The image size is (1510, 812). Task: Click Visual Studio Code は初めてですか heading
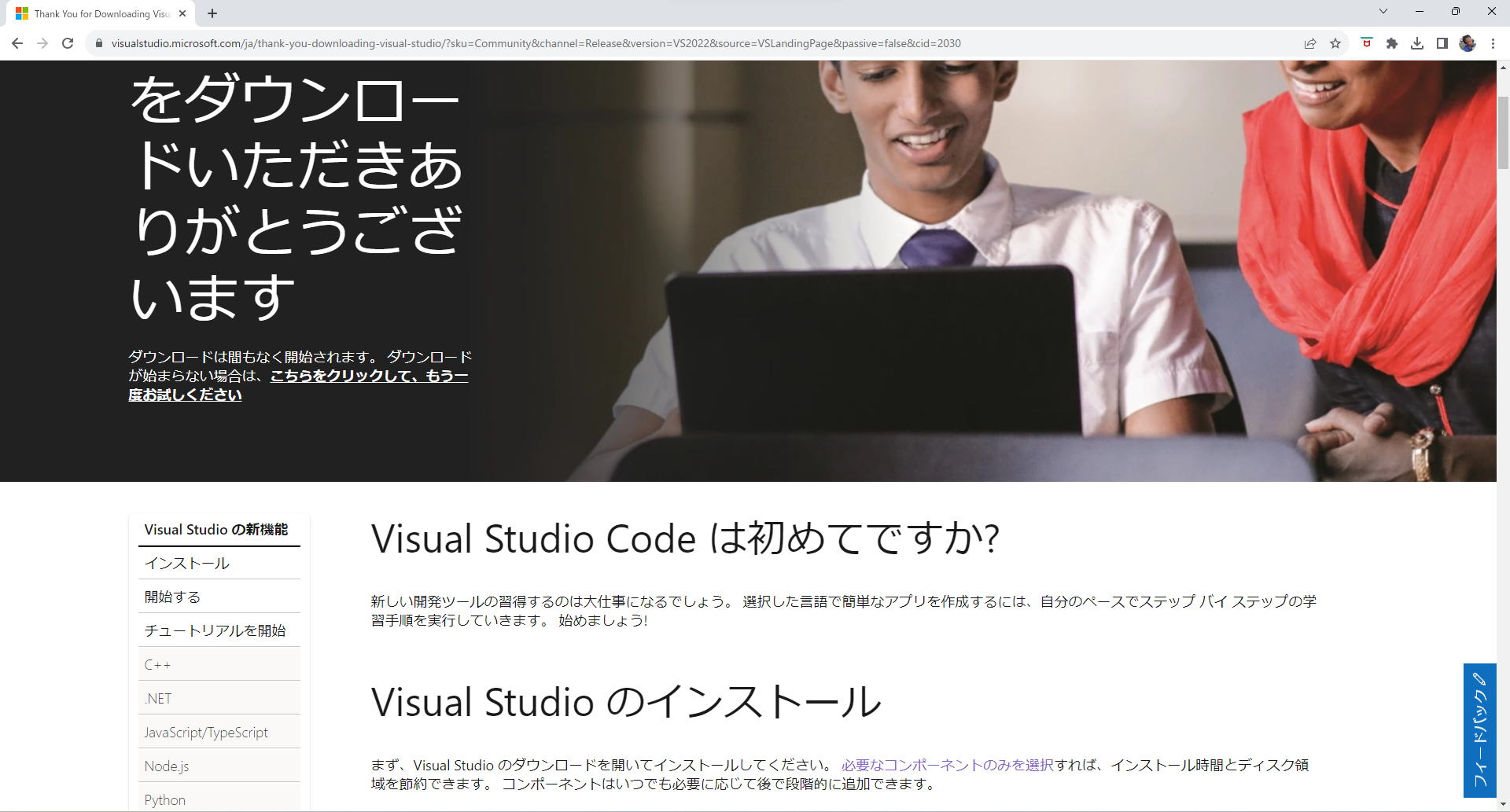pyautogui.click(x=685, y=538)
